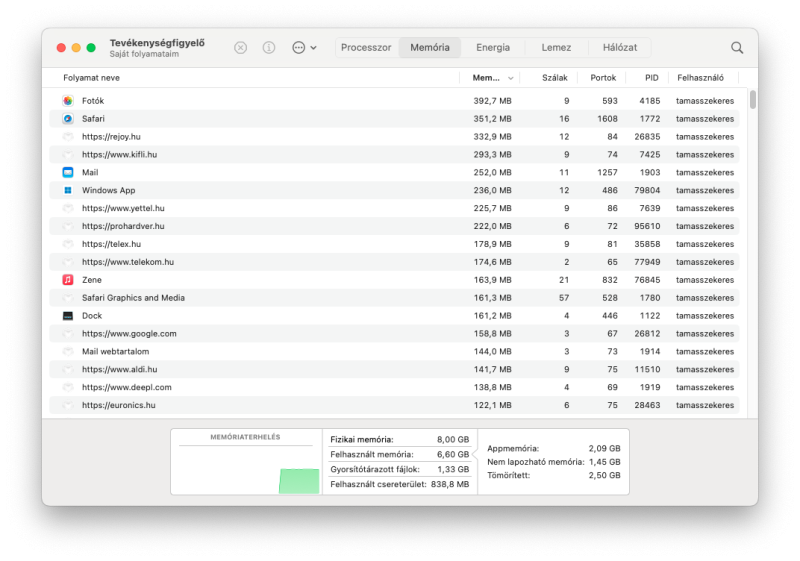Select the https://euronics.hu process name
Viewport: 800px width, 561px height.
click(x=118, y=405)
